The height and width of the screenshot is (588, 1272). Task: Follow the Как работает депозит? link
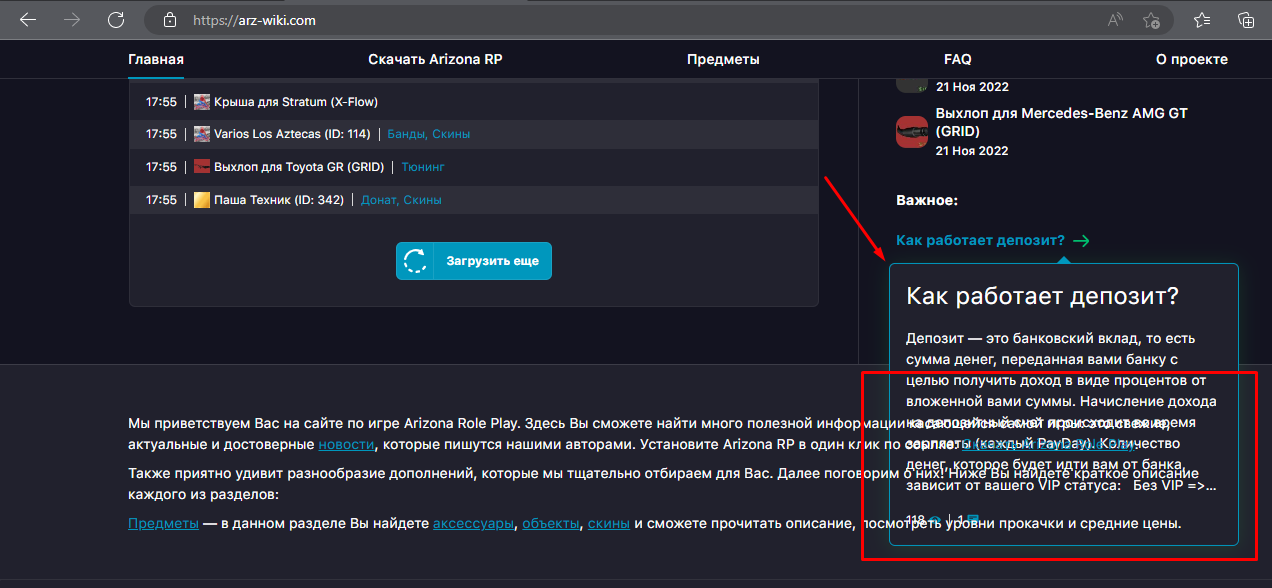coord(980,241)
